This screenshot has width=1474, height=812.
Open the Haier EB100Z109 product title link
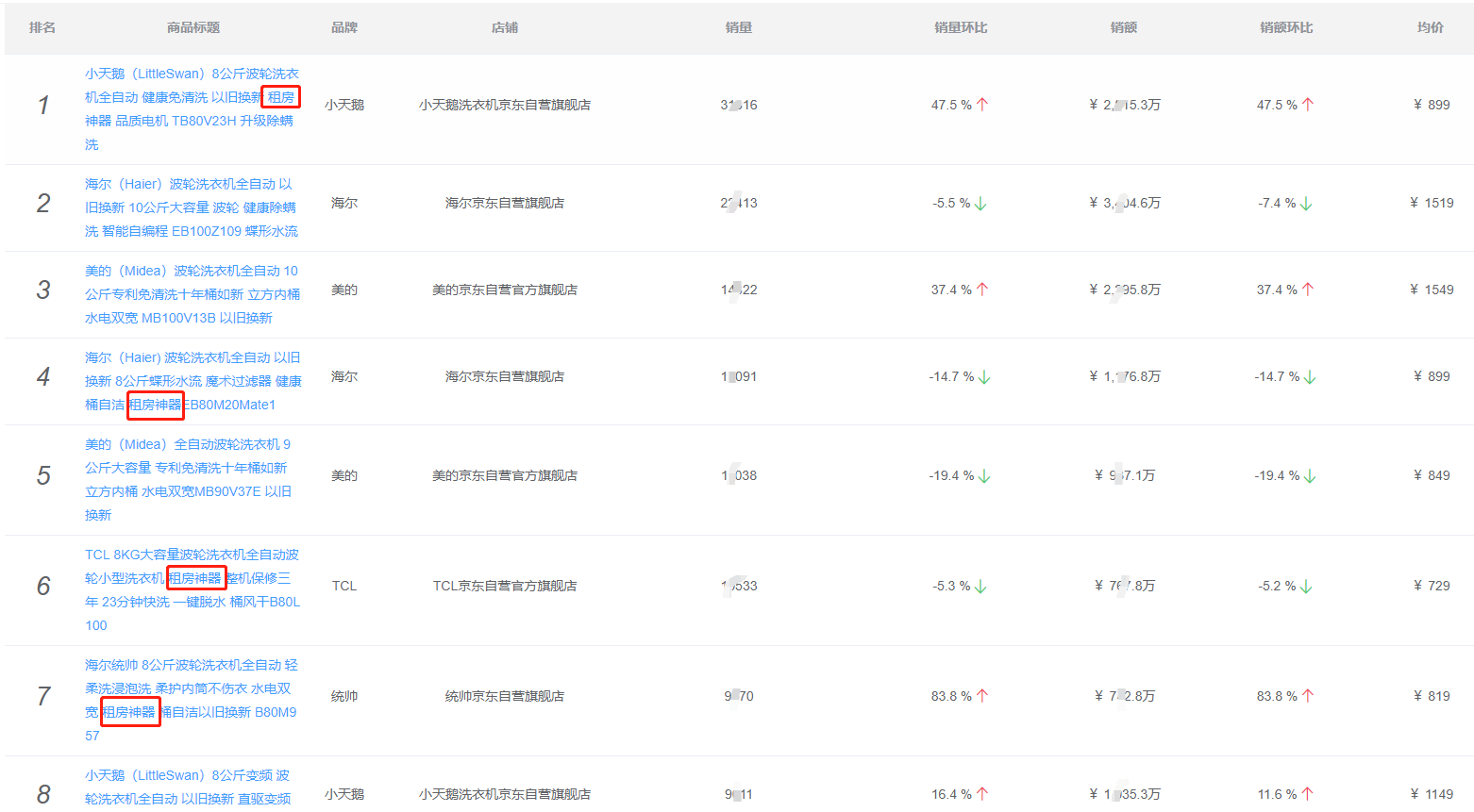(x=191, y=207)
